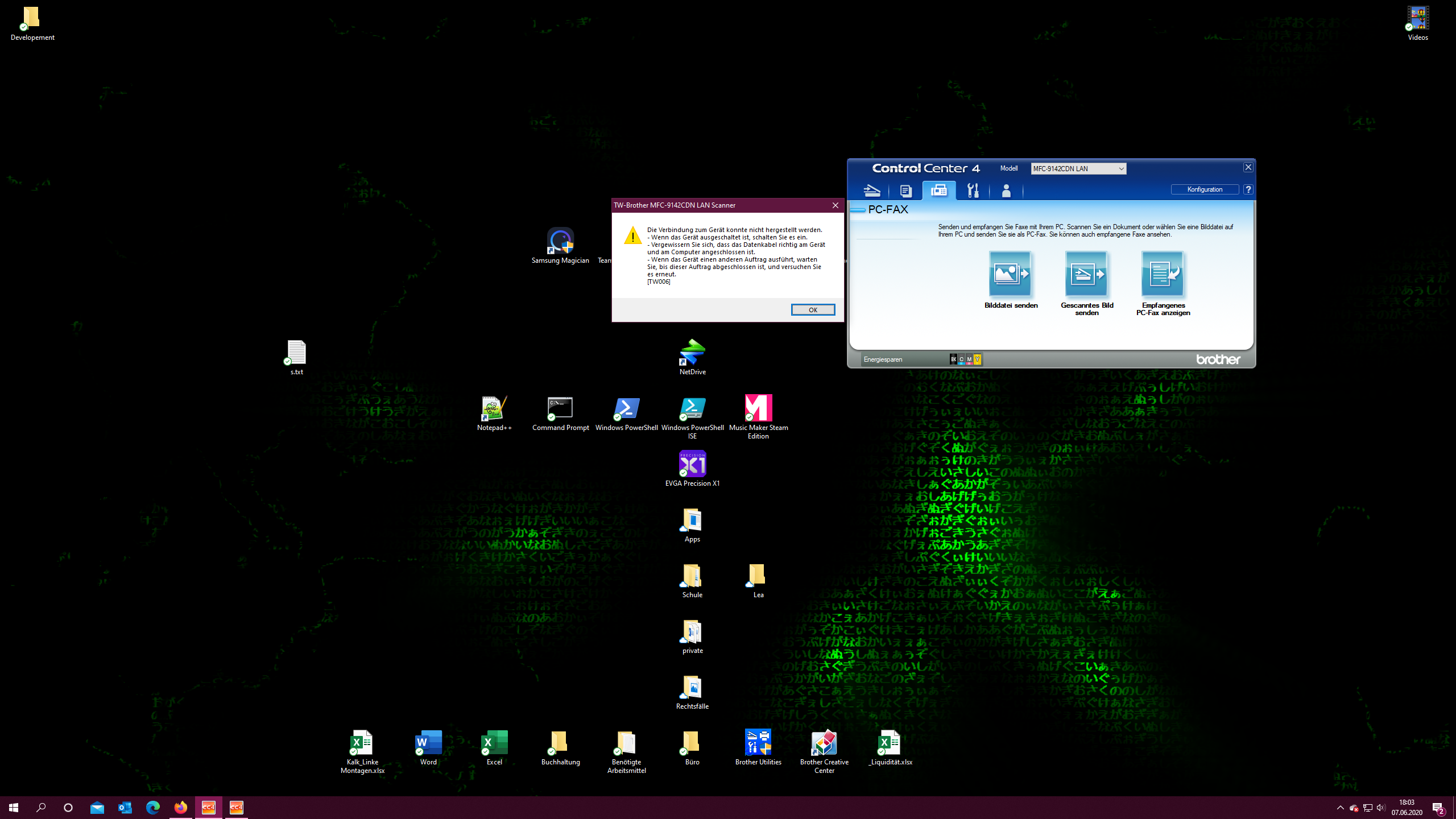Screen dimensions: 1456x819
Task: Click the Energiesparen status field
Action: pyautogui.click(x=883, y=359)
